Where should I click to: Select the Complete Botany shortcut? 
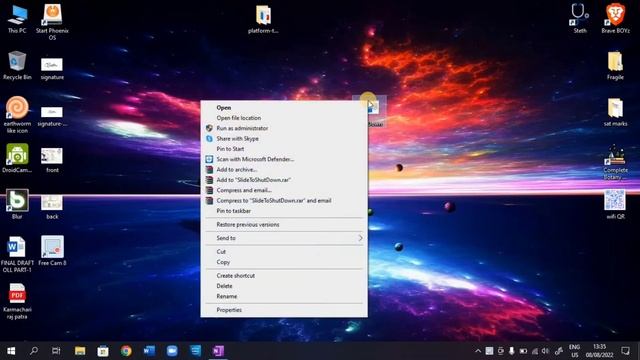pyautogui.click(x=615, y=162)
